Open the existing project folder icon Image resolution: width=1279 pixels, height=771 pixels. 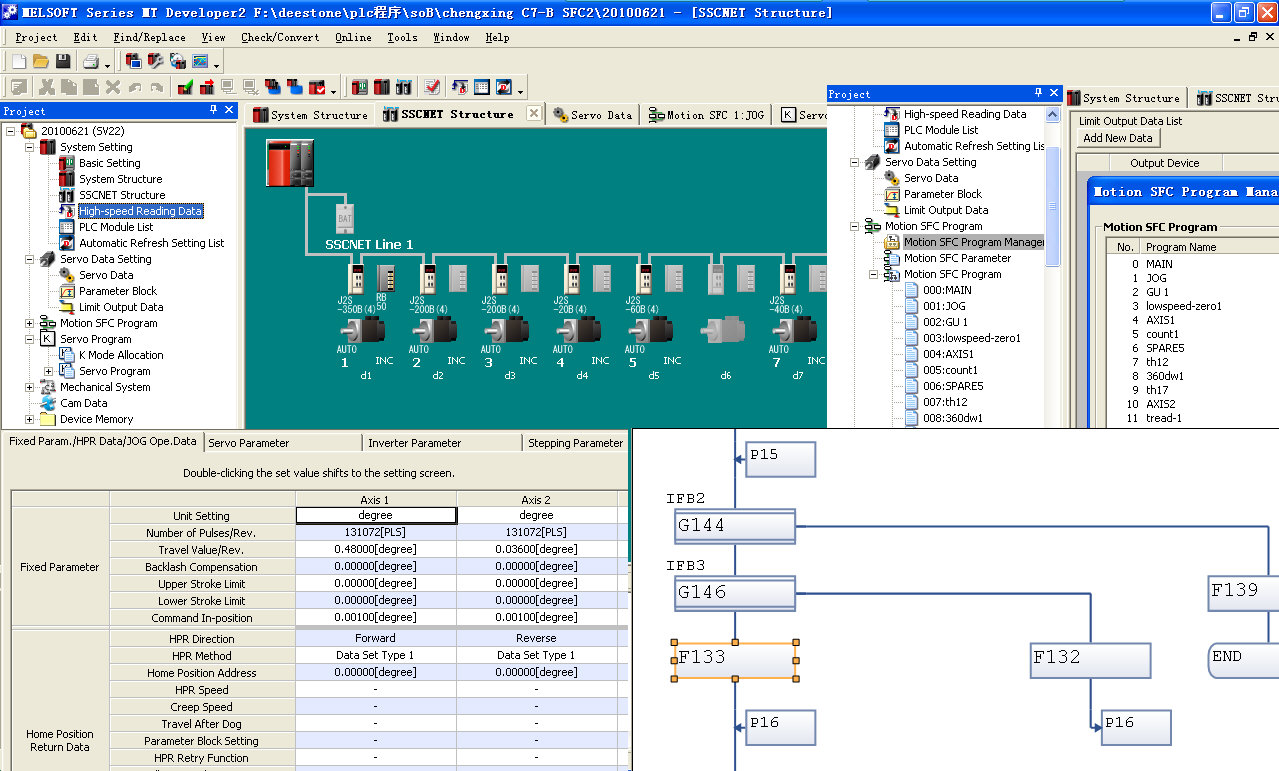(40, 62)
